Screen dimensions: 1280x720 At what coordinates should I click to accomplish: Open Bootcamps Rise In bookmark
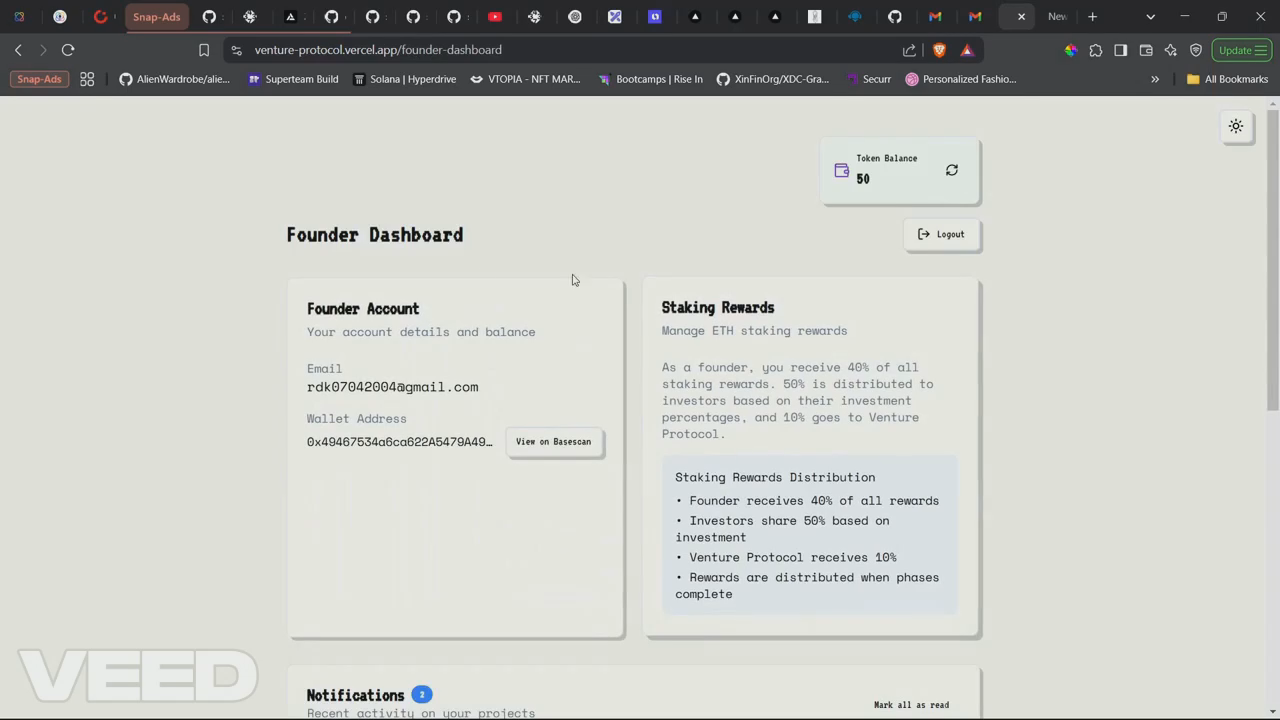tap(650, 79)
